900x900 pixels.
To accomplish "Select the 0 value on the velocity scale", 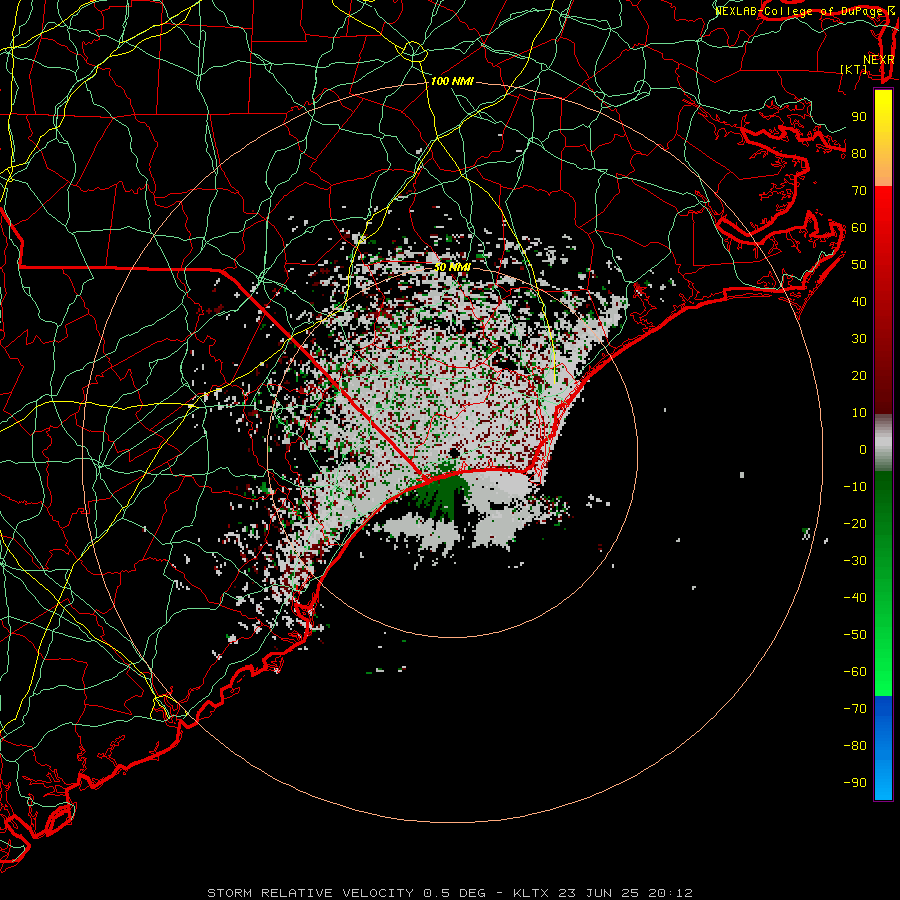I will point(863,450).
